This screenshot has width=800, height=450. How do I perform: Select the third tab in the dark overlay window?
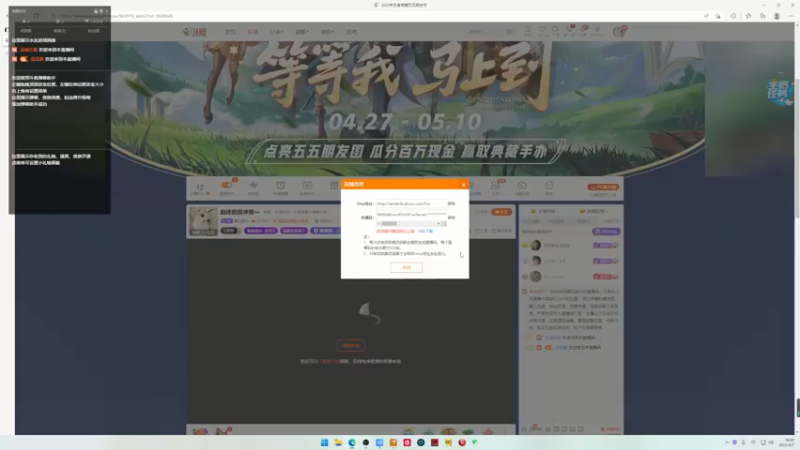(x=93, y=31)
